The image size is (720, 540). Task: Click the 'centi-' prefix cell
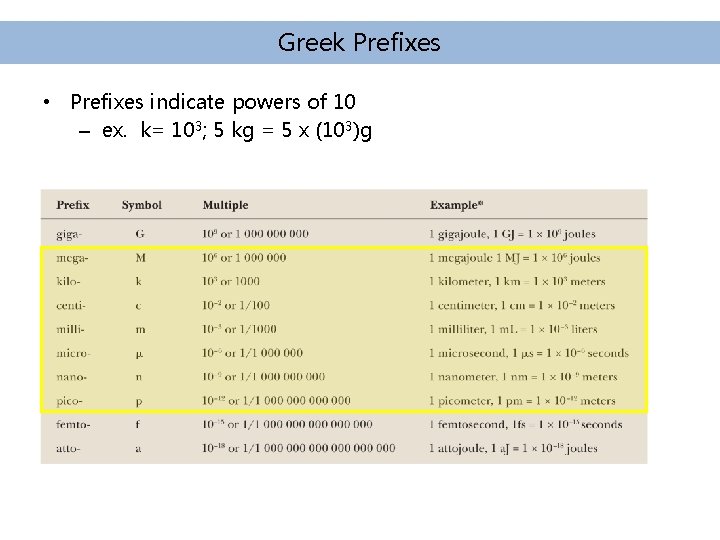71,305
